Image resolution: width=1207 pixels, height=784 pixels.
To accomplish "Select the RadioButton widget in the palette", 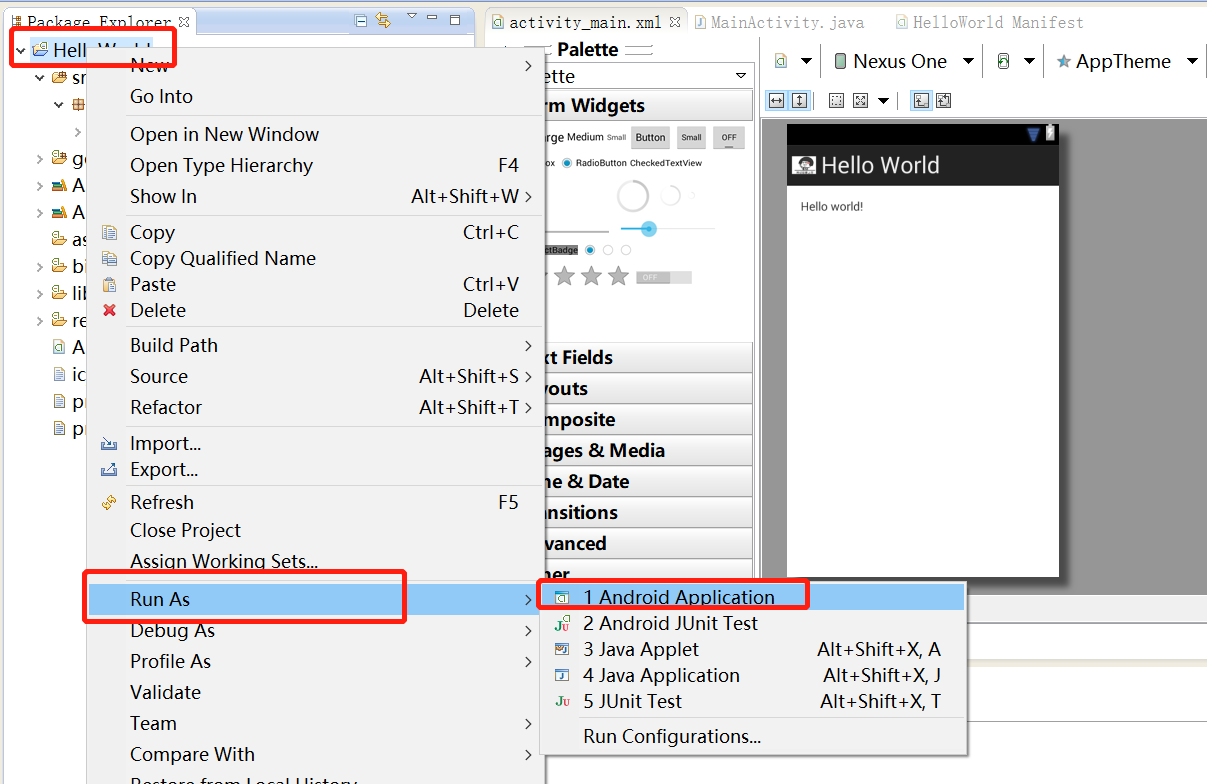I will coord(594,163).
